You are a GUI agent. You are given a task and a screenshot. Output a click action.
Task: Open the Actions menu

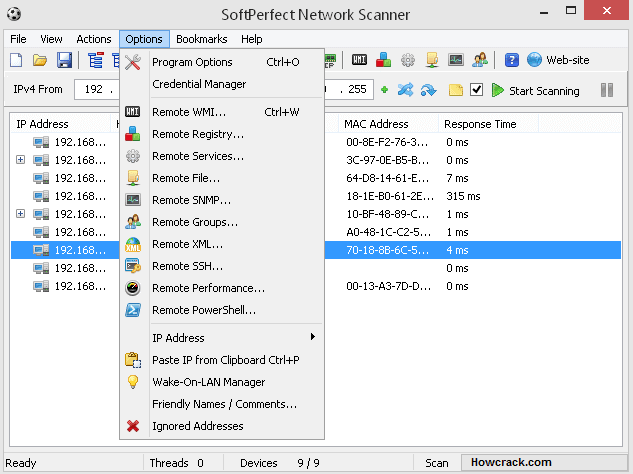[94, 39]
